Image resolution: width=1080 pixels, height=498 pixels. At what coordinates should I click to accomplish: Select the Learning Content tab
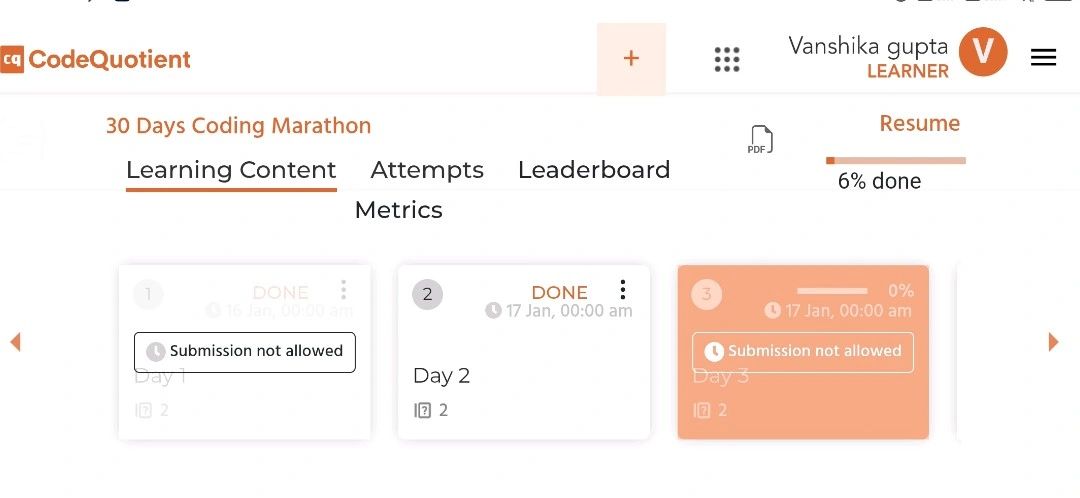click(231, 170)
